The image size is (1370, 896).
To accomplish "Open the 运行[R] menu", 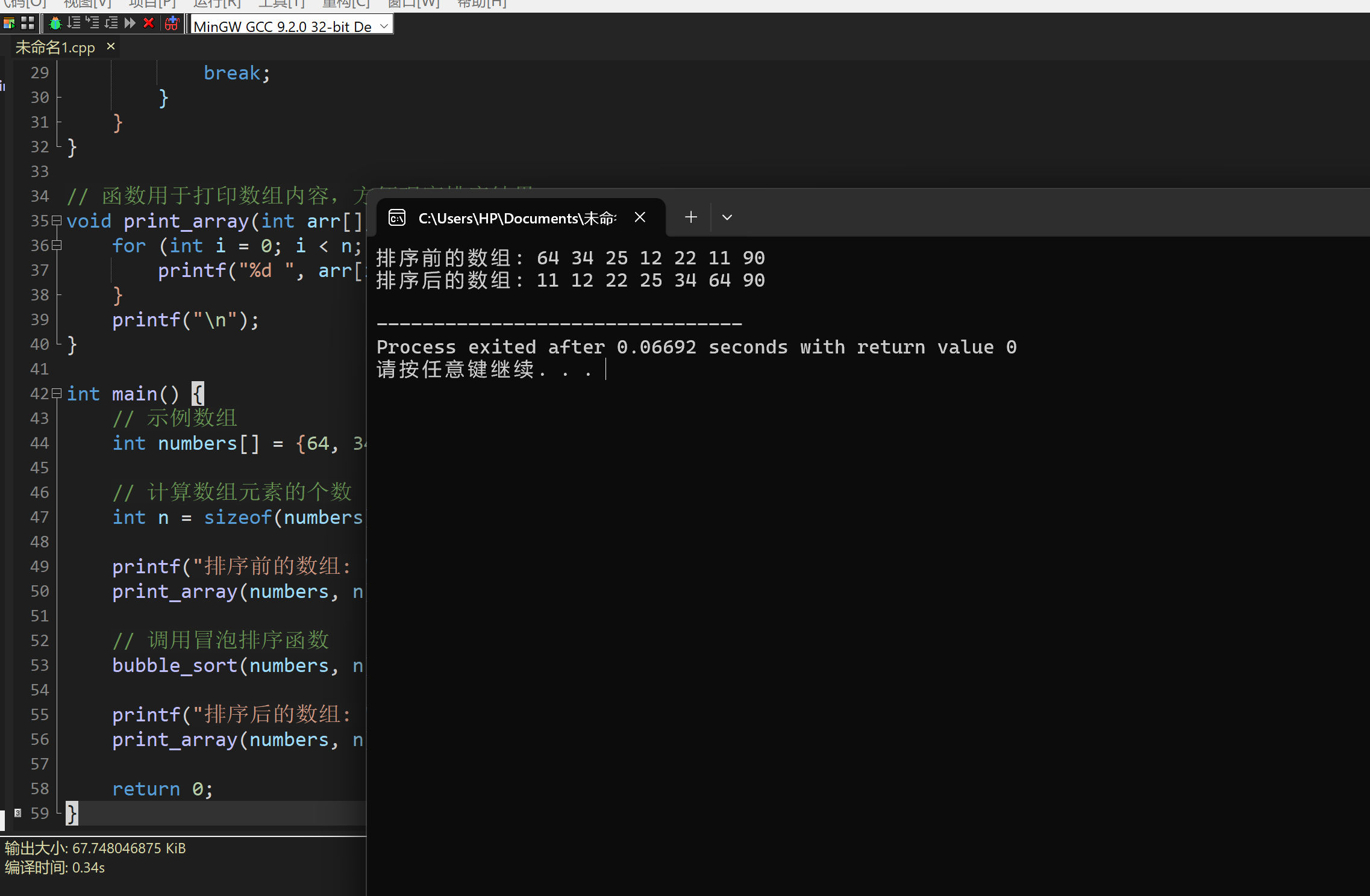I will tap(216, 4).
